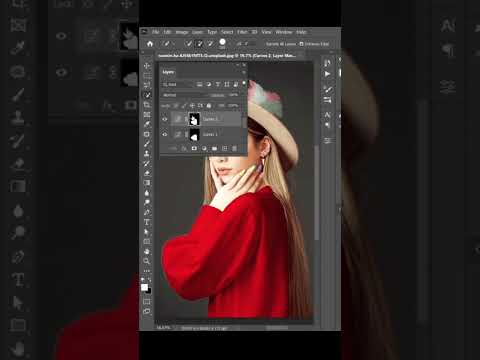Open the Filter menu

pos(242,32)
